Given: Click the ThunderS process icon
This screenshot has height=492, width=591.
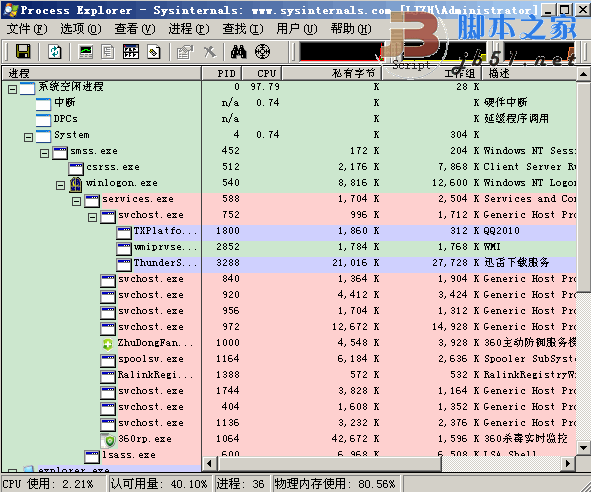Looking at the screenshot, I should (x=124, y=264).
